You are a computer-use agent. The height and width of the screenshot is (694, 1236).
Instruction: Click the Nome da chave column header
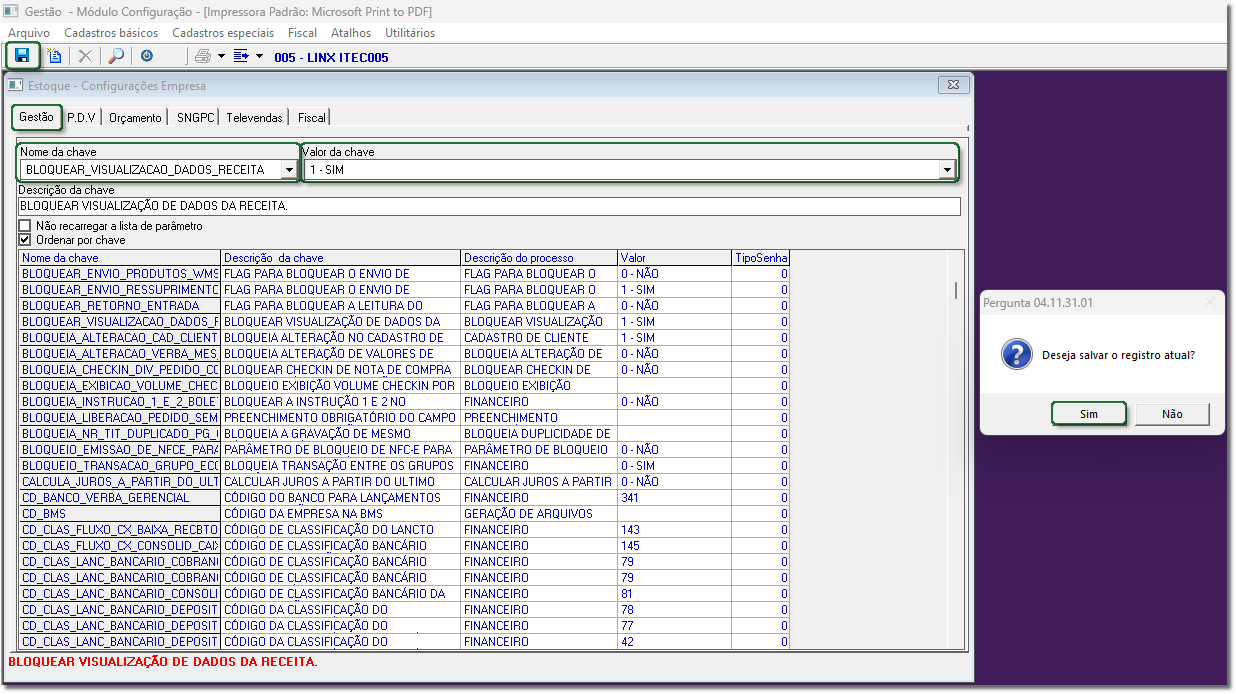[x=120, y=258]
